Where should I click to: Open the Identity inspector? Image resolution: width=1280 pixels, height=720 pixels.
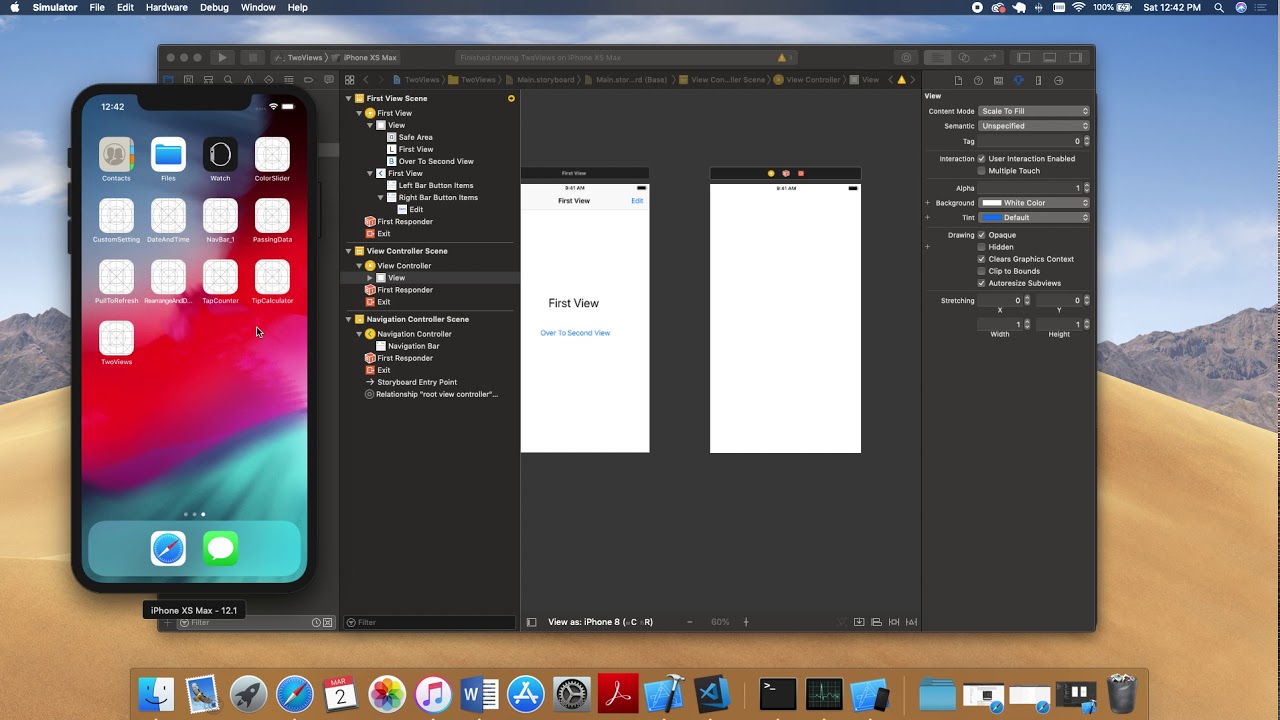click(x=998, y=80)
